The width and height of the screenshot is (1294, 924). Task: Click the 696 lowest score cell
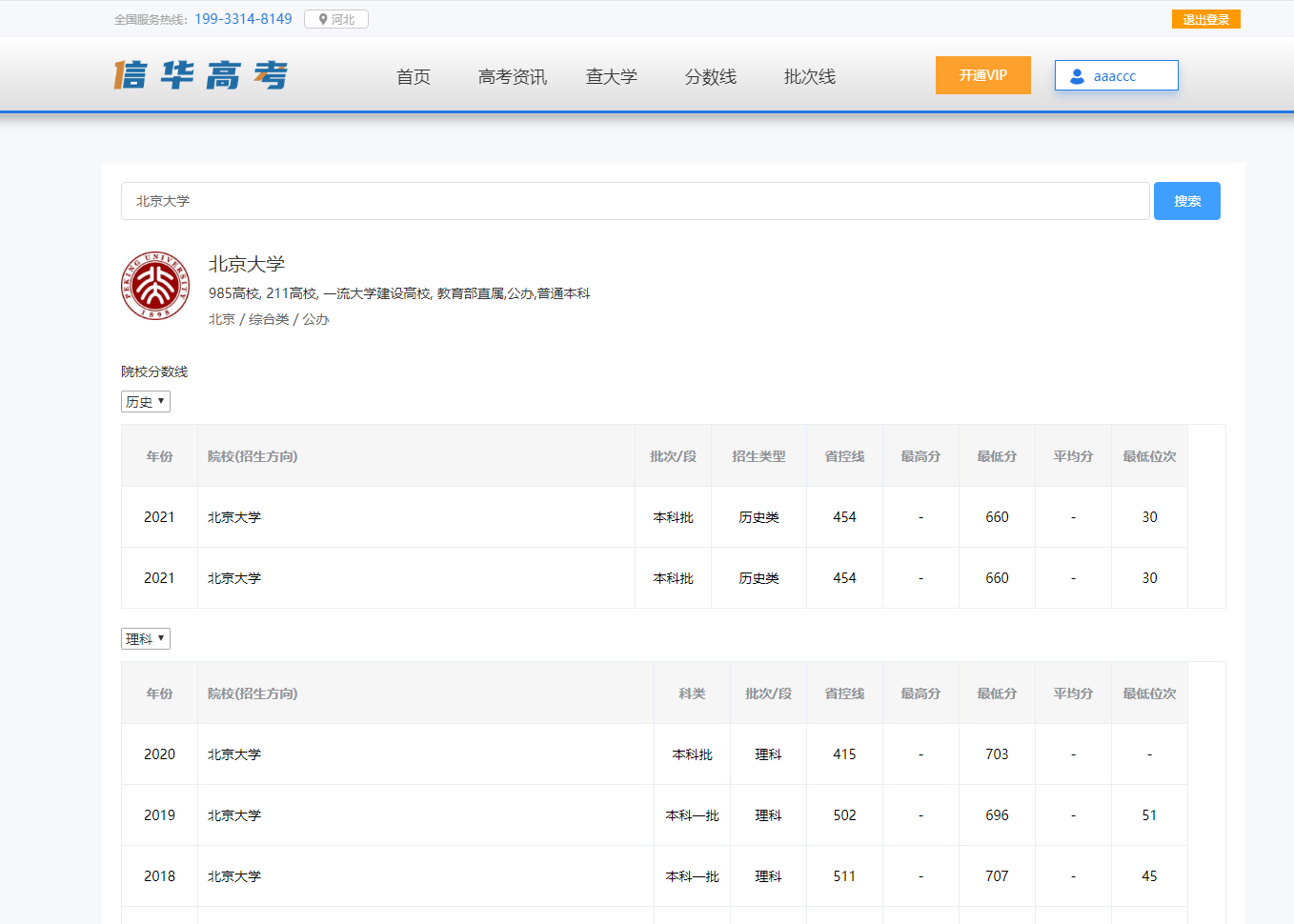[997, 815]
